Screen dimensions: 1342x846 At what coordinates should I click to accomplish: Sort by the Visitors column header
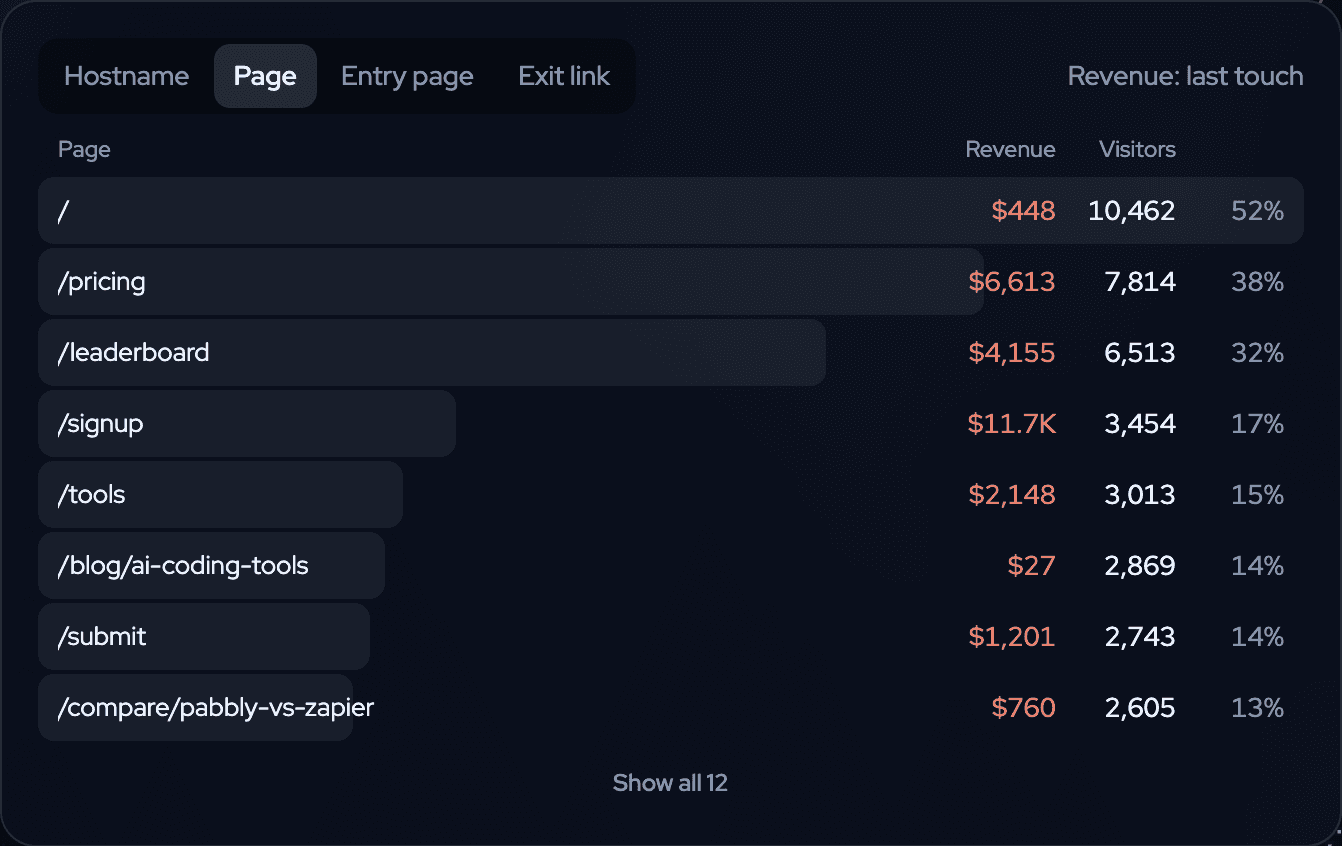tap(1137, 150)
